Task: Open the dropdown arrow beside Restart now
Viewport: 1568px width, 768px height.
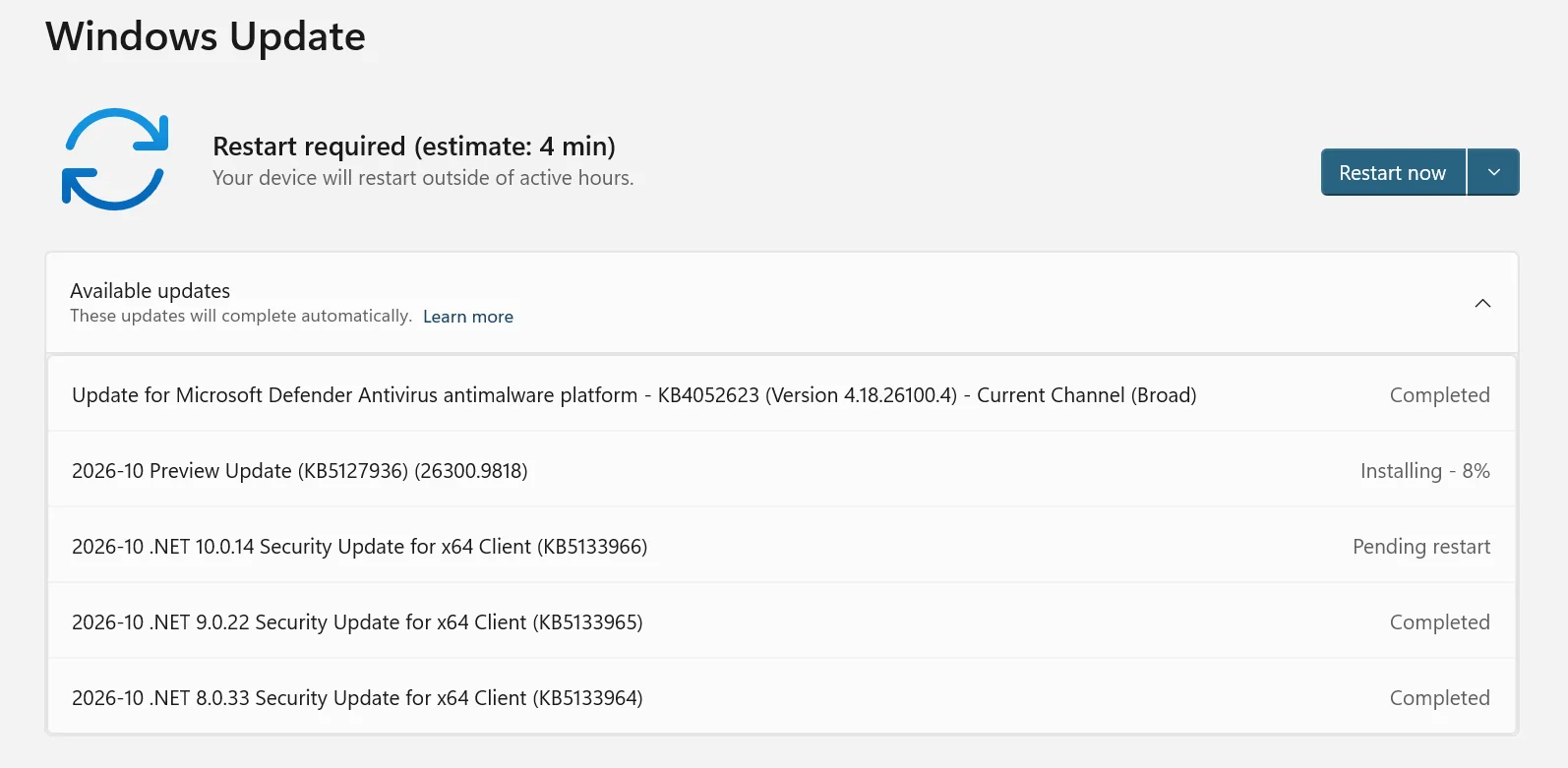Action: coord(1493,172)
